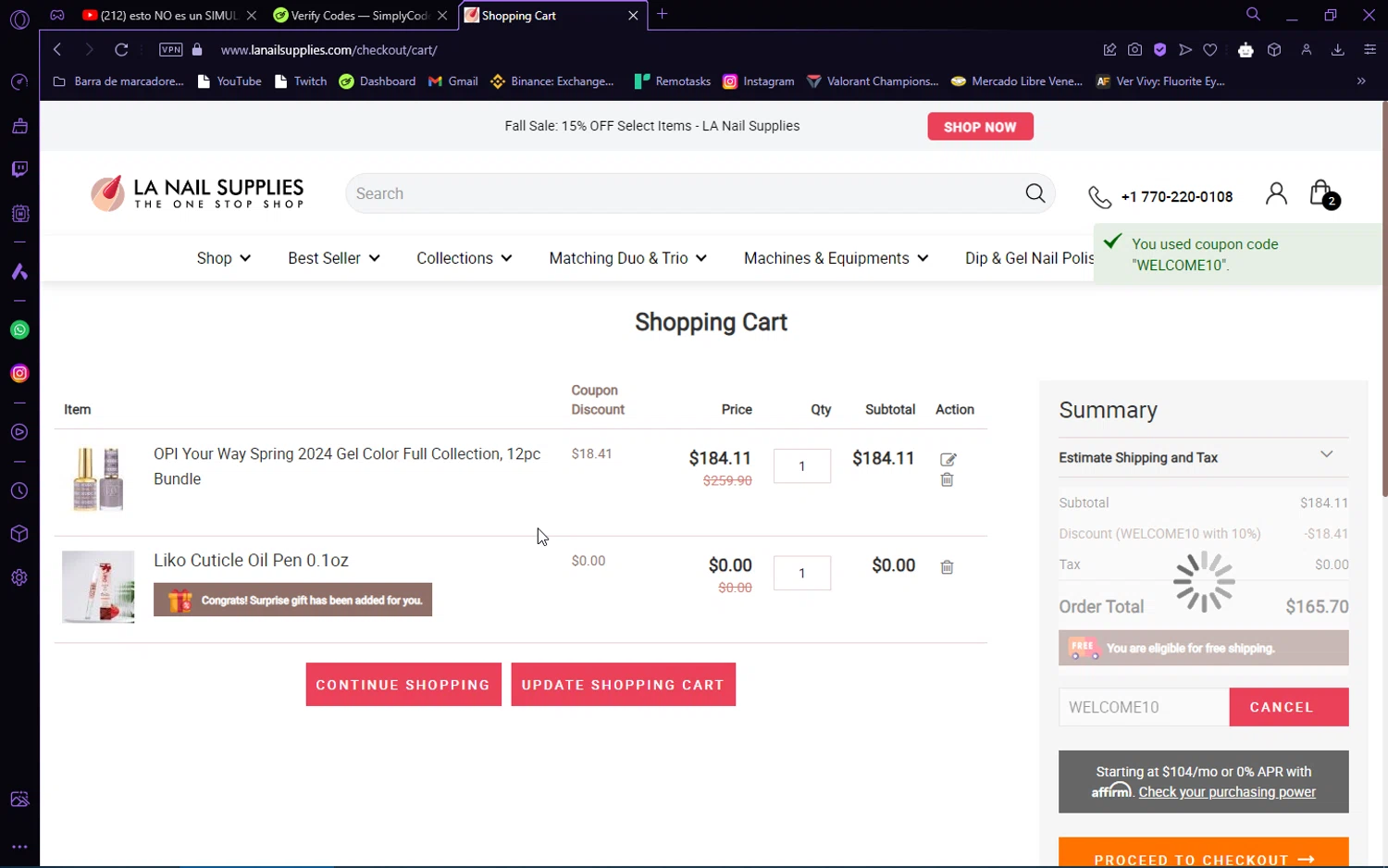
Task: Reload the page in the browser
Action: coord(121,50)
